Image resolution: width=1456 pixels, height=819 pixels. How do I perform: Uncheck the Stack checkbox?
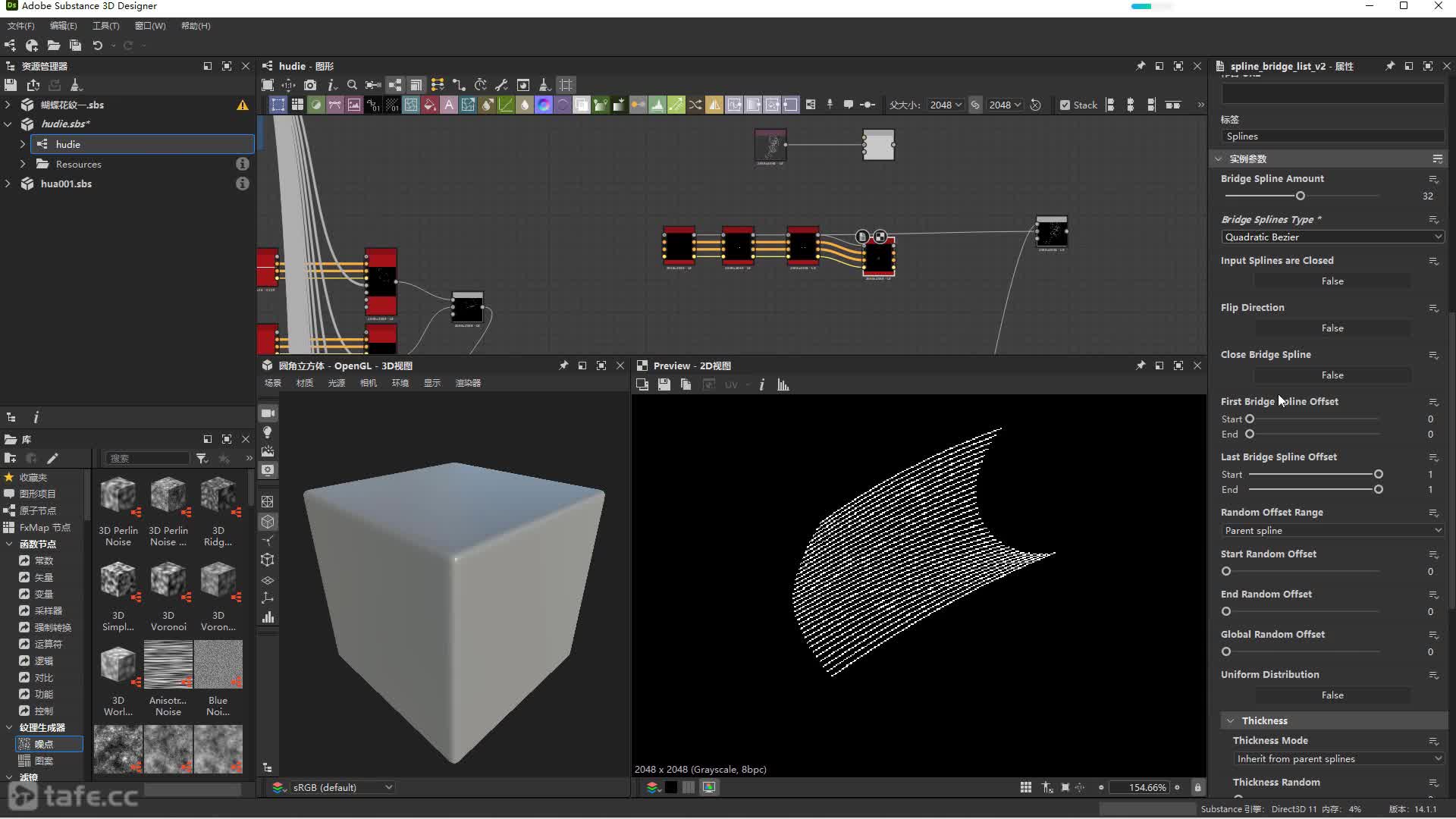pos(1065,105)
